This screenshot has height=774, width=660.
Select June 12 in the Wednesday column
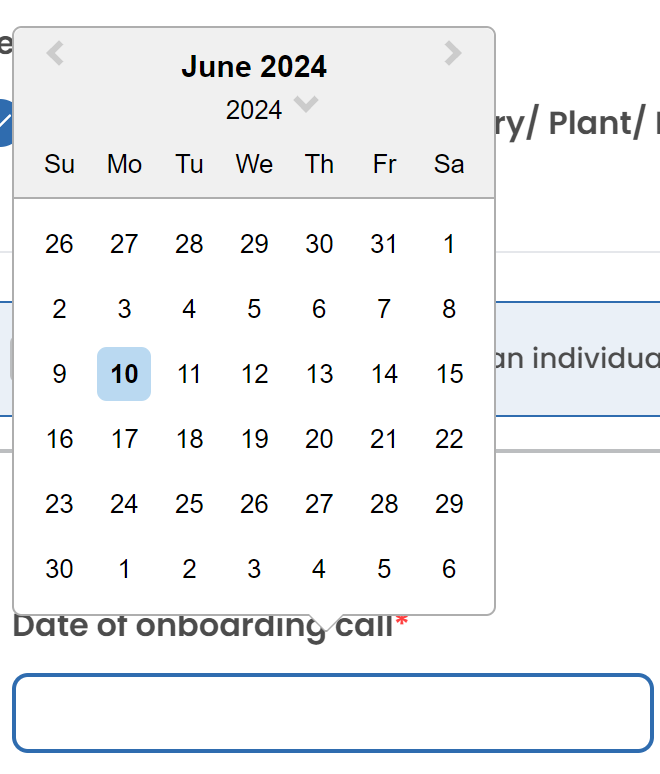click(254, 374)
